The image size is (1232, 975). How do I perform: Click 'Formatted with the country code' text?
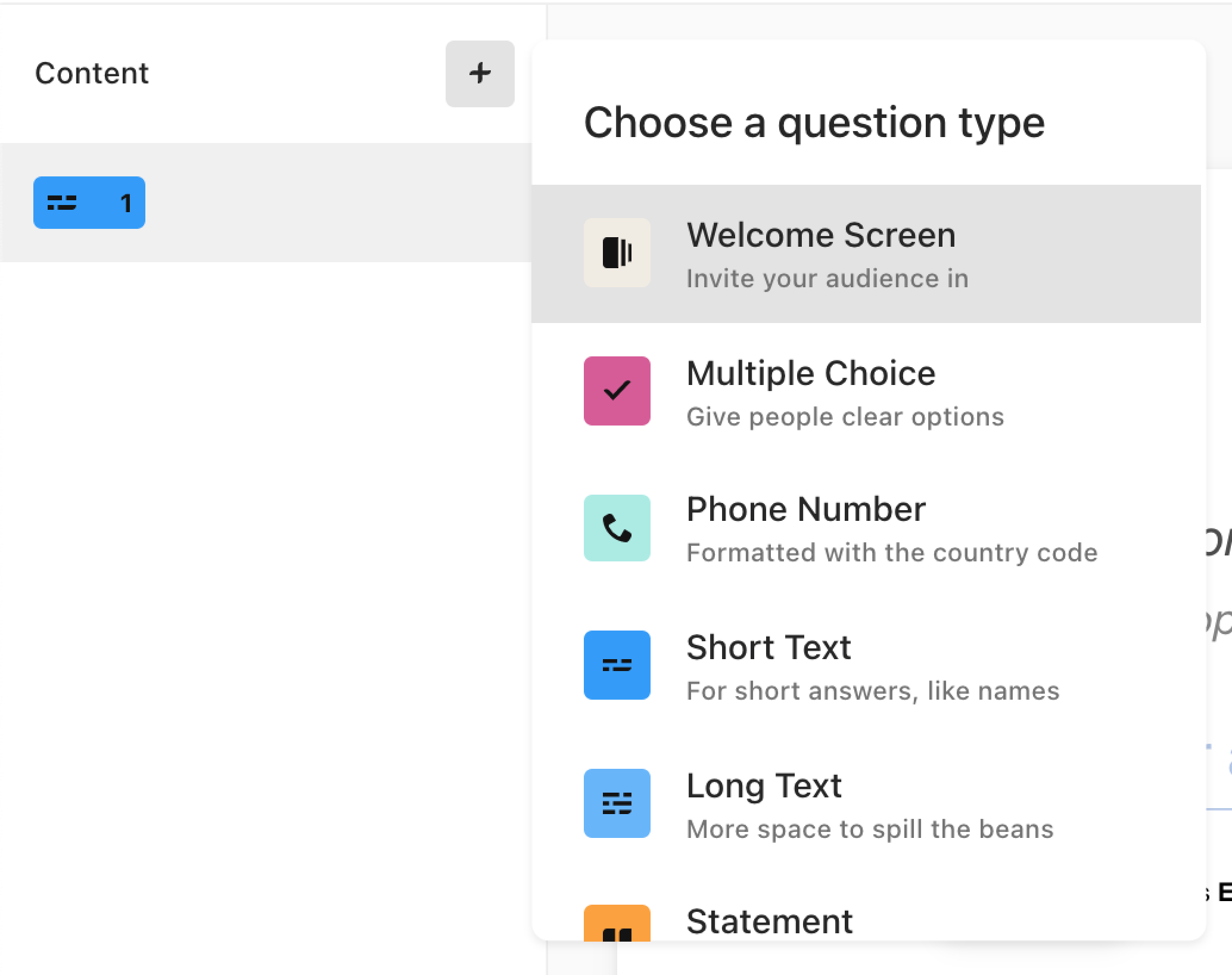pos(892,553)
